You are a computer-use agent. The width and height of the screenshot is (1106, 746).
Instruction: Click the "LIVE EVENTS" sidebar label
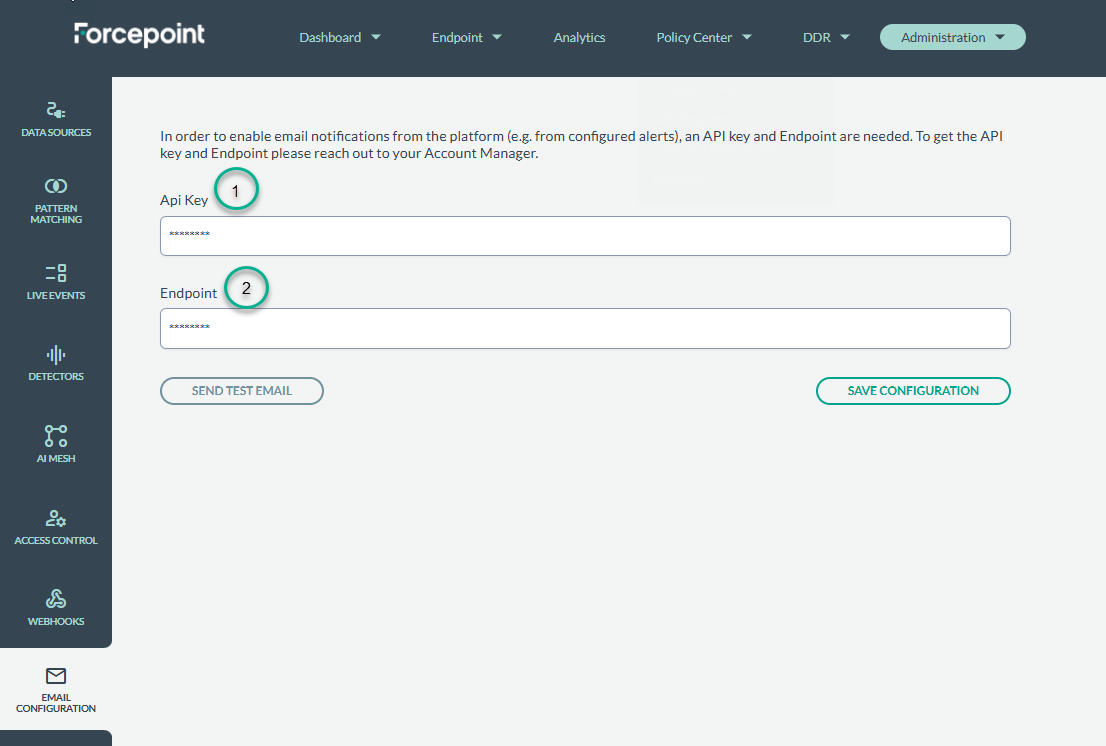coord(56,295)
